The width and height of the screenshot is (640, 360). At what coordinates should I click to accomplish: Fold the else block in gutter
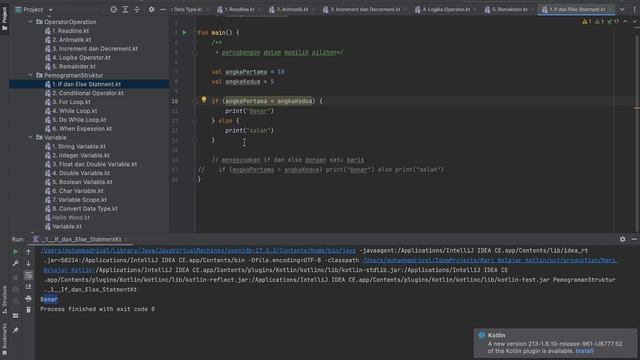pyautogui.click(x=195, y=121)
